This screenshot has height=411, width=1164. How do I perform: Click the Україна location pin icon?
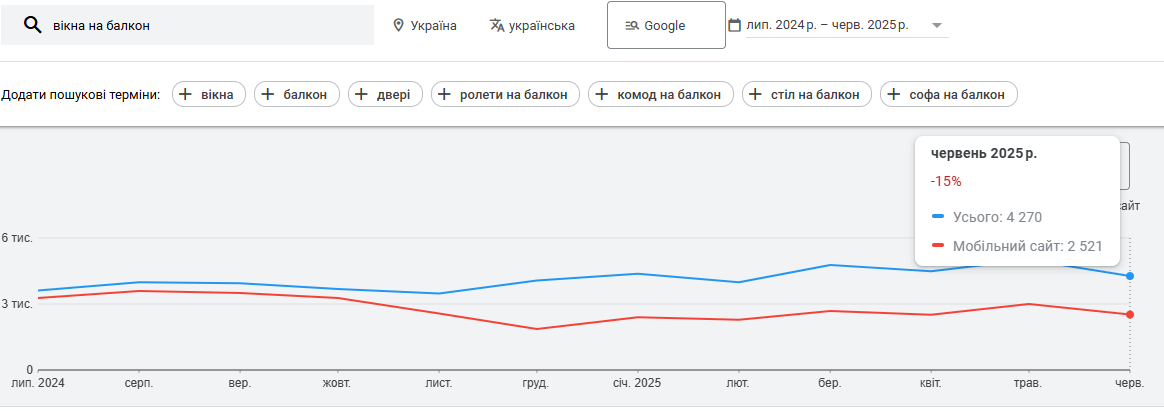[399, 25]
